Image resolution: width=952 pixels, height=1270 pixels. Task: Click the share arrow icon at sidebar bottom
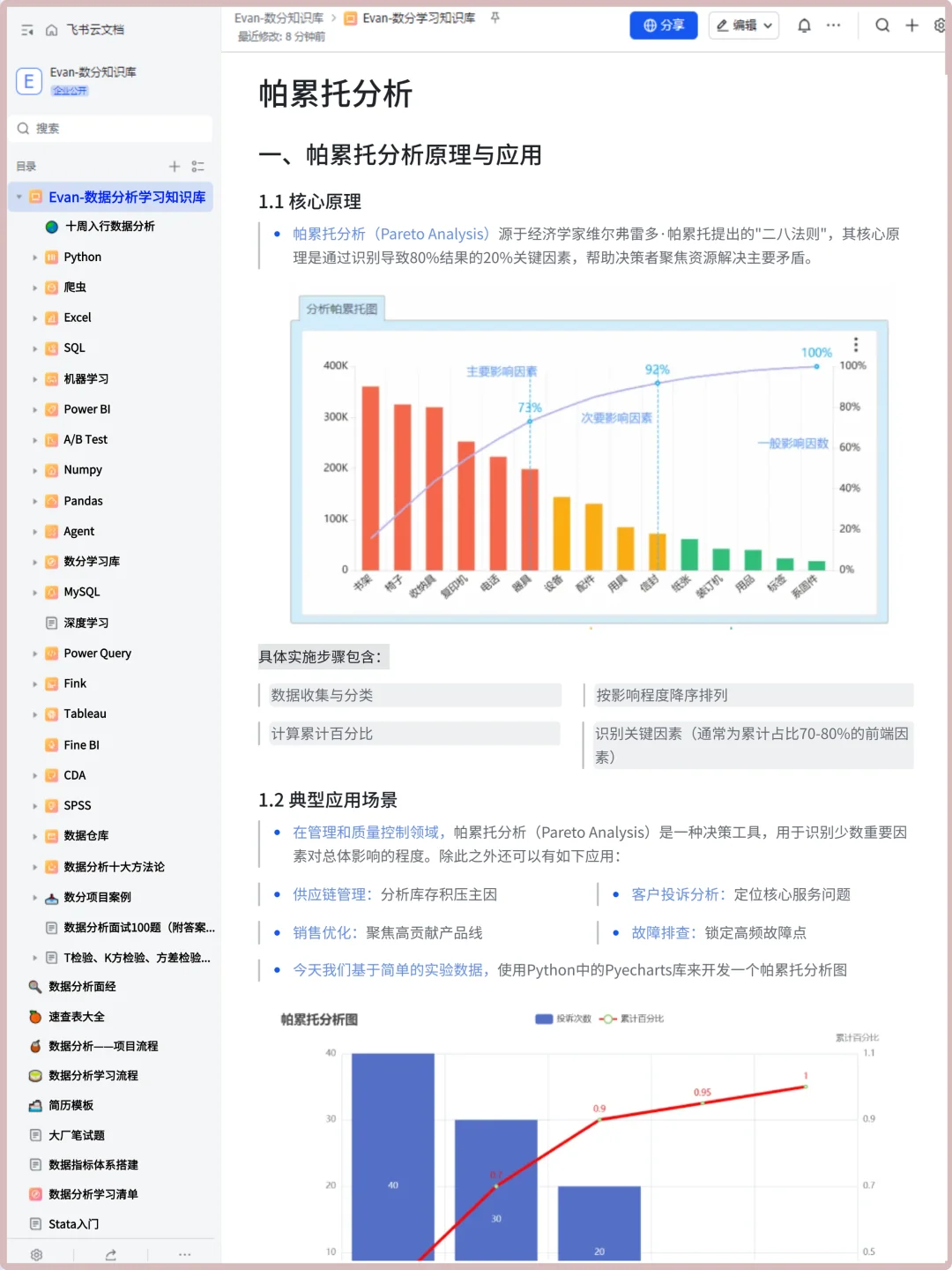(111, 1255)
